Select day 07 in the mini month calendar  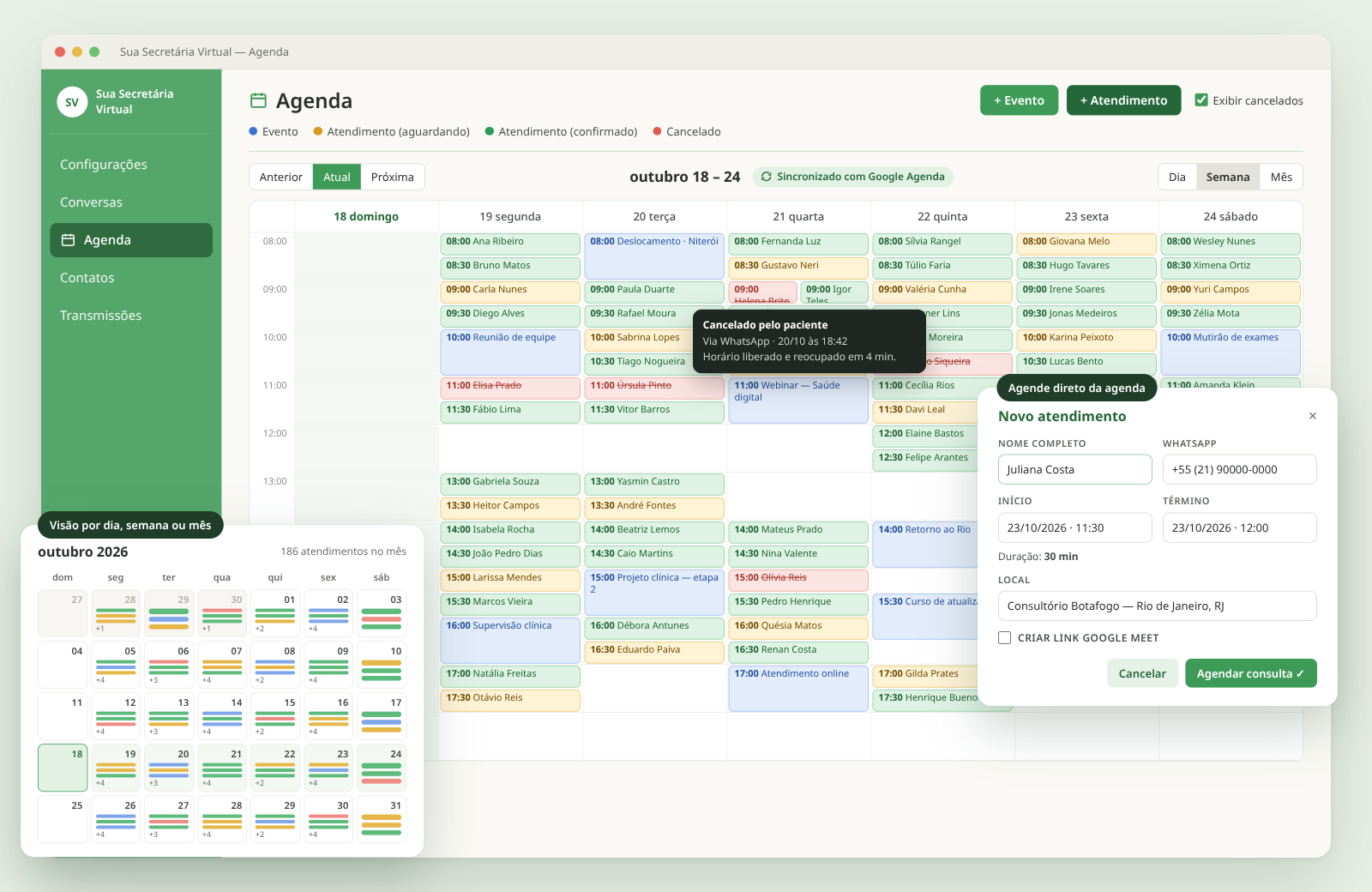click(x=222, y=665)
